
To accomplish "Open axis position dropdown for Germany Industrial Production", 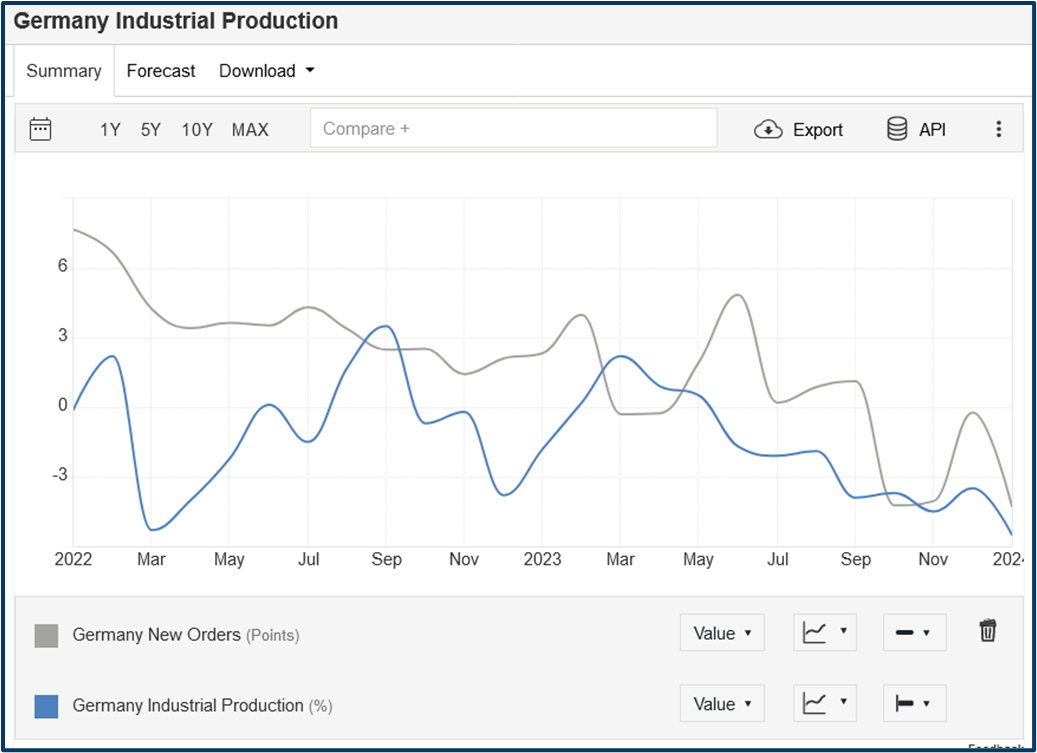I will tap(914, 704).
